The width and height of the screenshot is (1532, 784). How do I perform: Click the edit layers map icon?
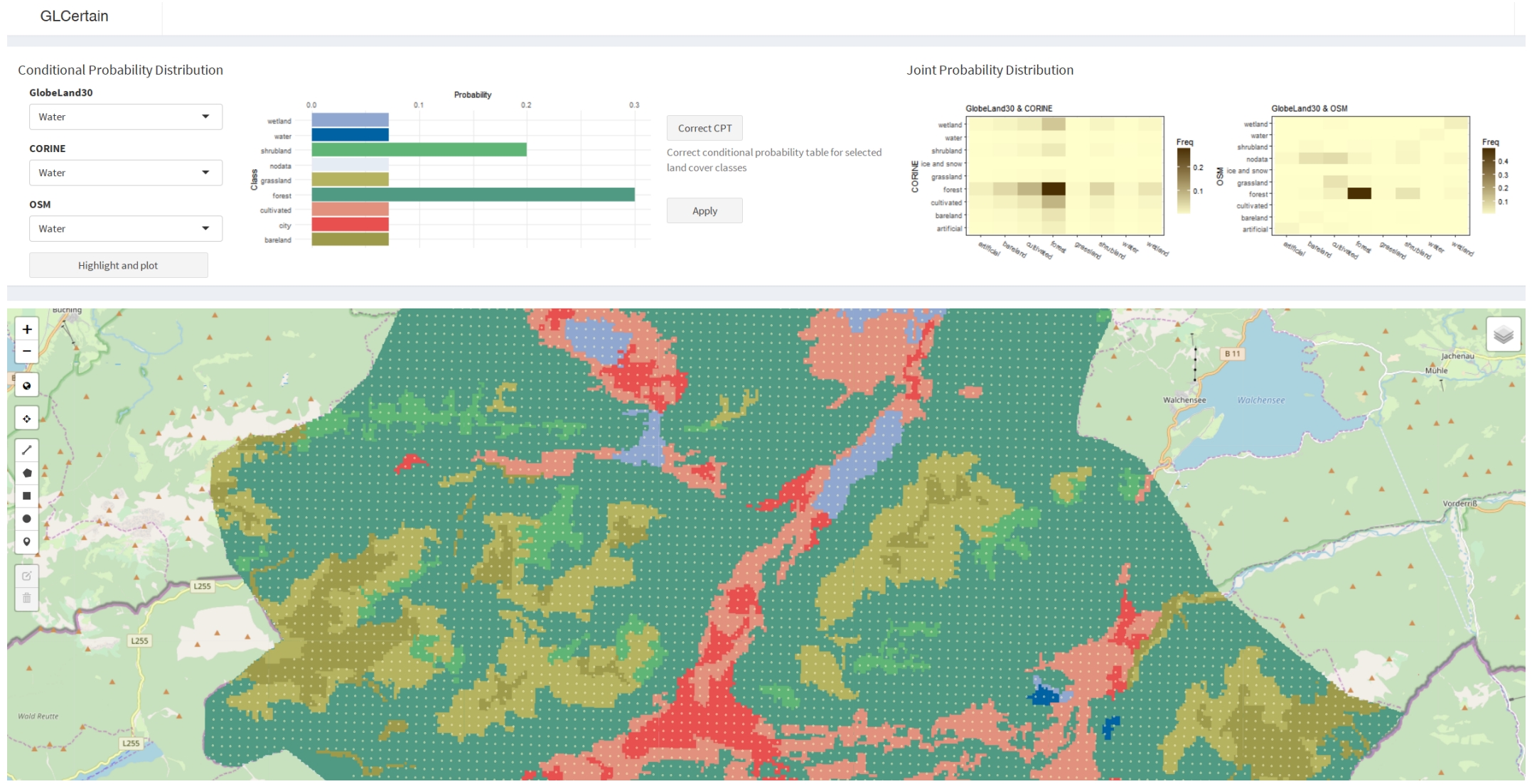click(27, 576)
